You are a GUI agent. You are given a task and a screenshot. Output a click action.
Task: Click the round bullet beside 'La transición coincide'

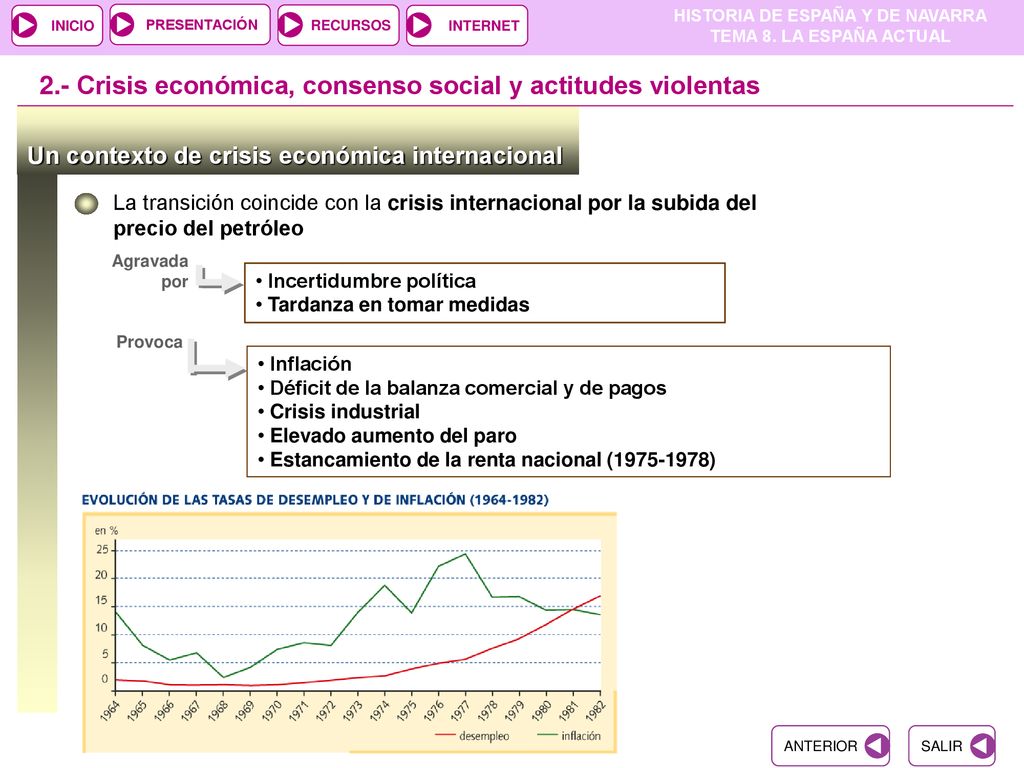[x=86, y=204]
